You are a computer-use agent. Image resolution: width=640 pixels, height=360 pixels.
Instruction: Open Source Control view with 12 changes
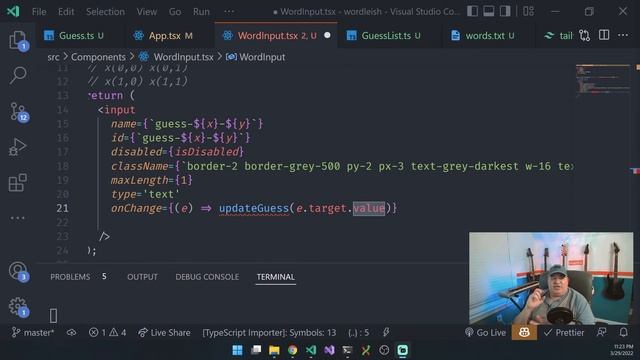pyautogui.click(x=18, y=111)
